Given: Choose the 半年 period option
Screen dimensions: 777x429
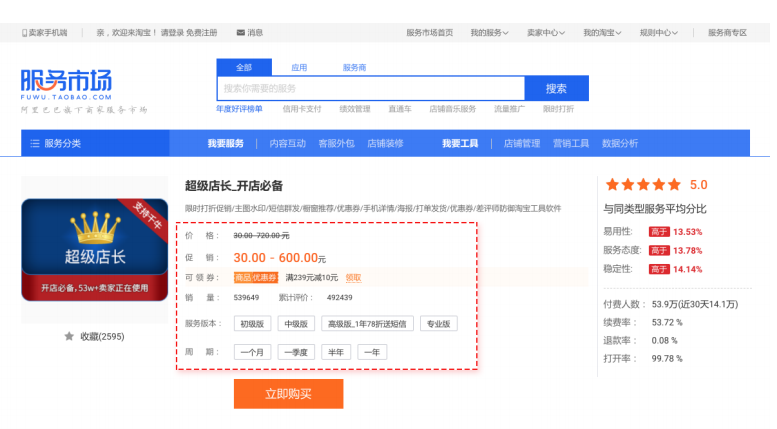Looking at the screenshot, I should click(x=336, y=352).
